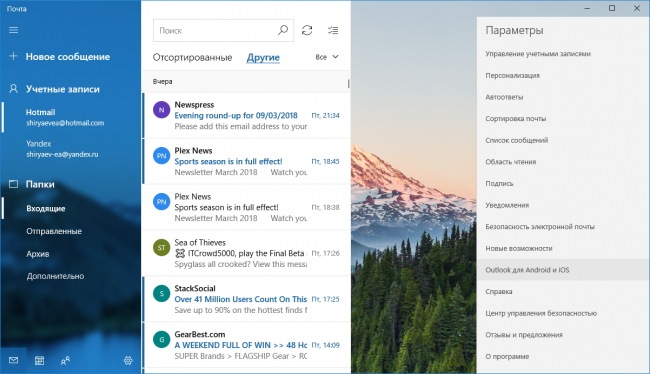650x374 pixels.
Task: Select the Другие tab
Action: pyautogui.click(x=263, y=58)
